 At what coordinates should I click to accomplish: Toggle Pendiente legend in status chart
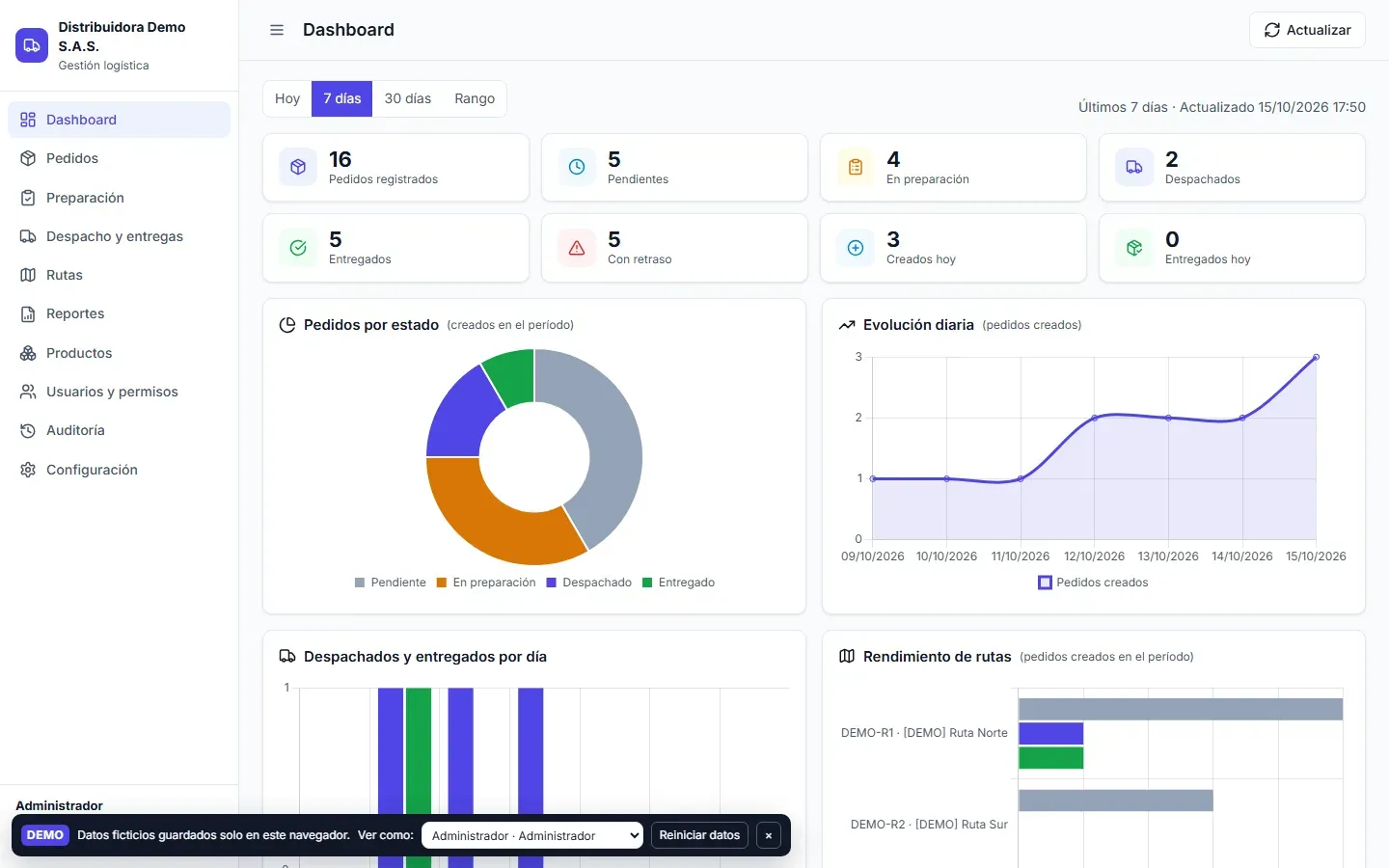coord(390,583)
